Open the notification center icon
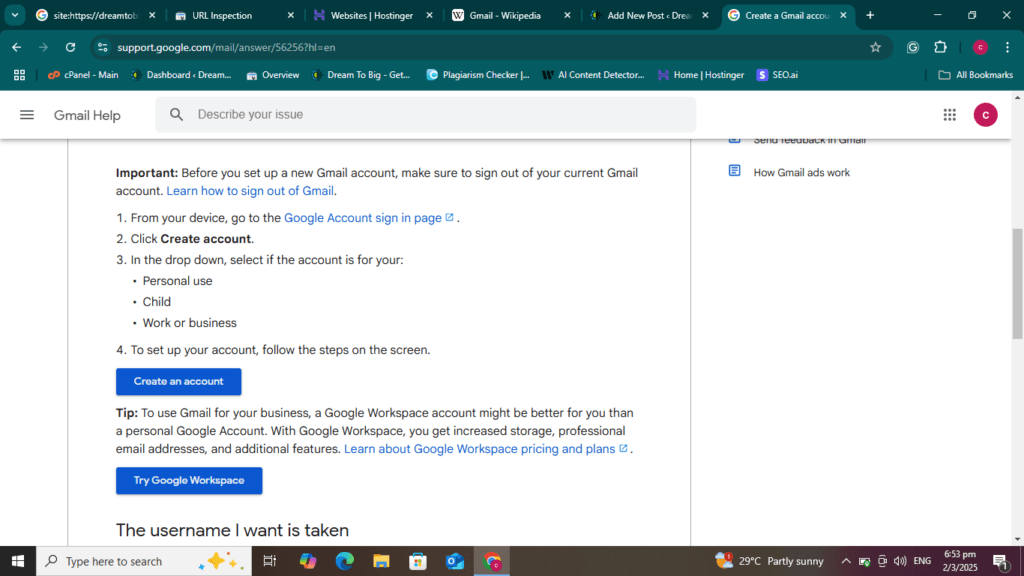 pos(1001,561)
